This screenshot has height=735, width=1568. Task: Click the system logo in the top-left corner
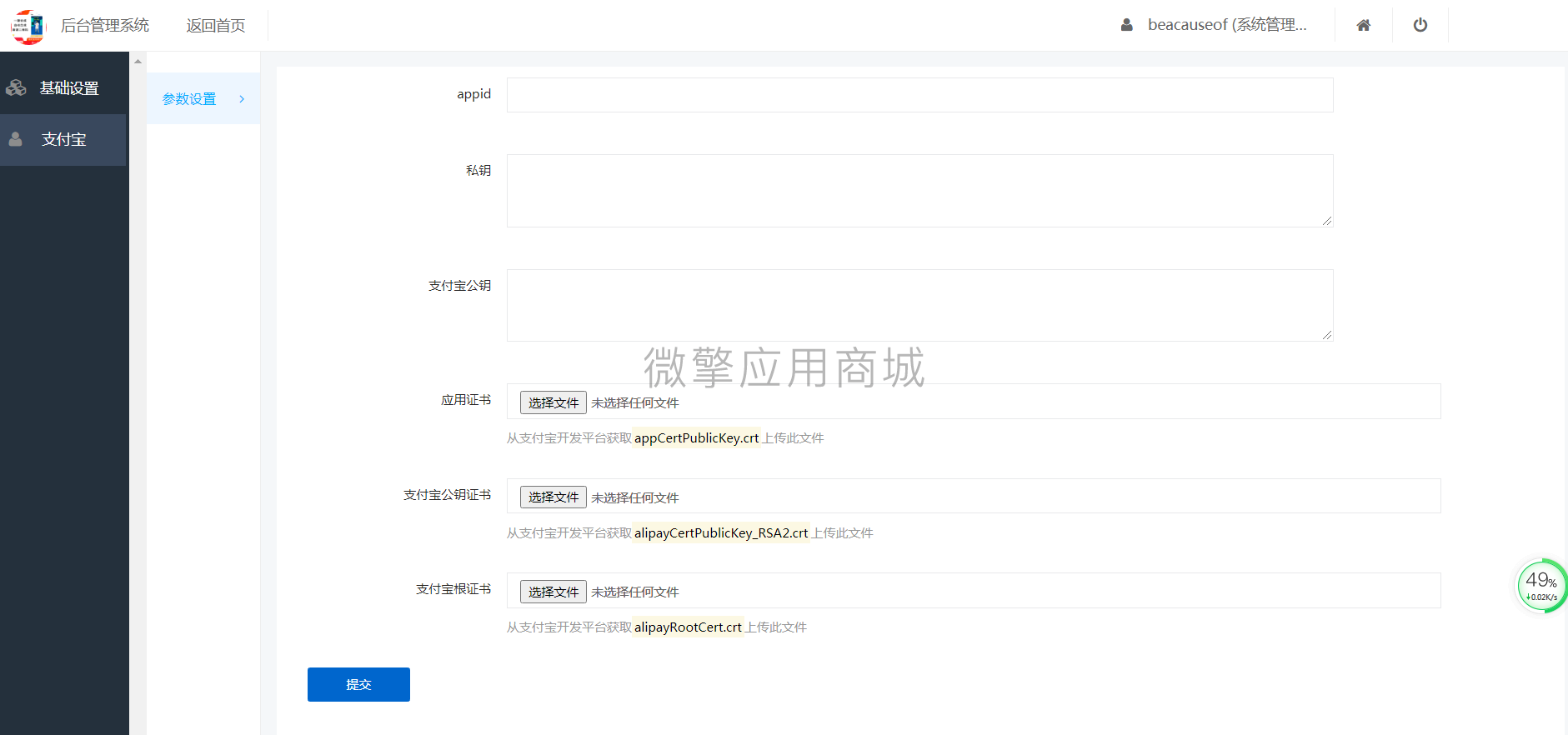28,26
